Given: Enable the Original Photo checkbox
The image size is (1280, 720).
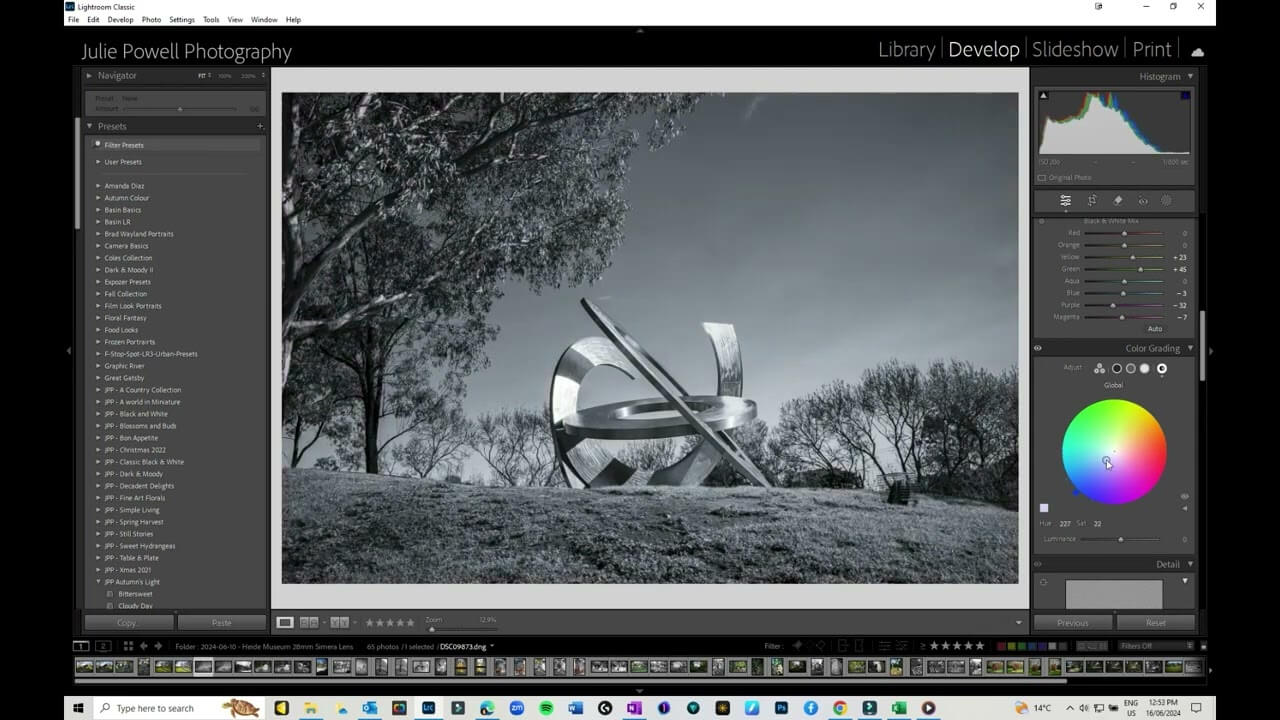Looking at the screenshot, I should [1042, 178].
